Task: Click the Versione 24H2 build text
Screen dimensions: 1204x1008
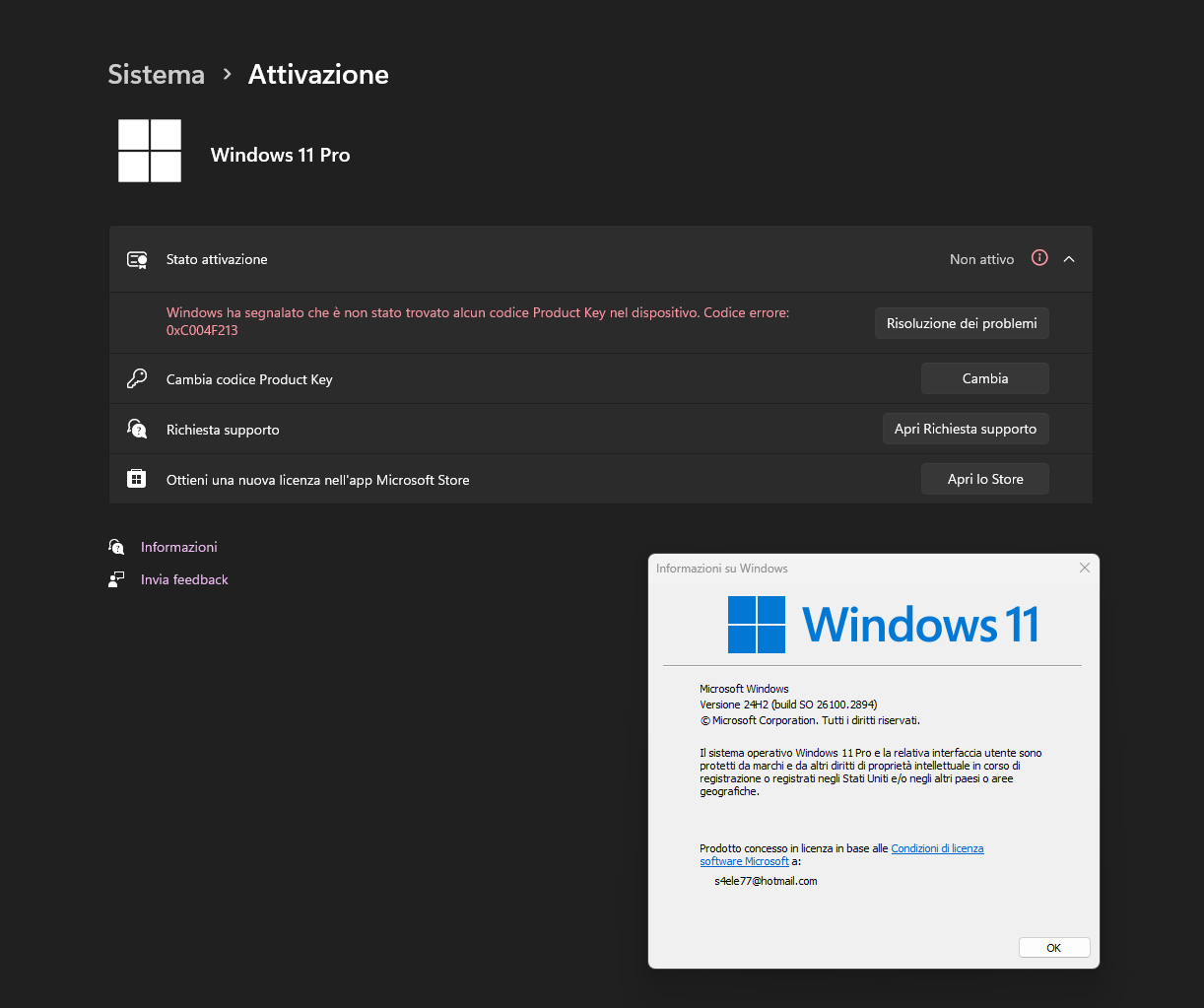Action: pyautogui.click(x=788, y=705)
